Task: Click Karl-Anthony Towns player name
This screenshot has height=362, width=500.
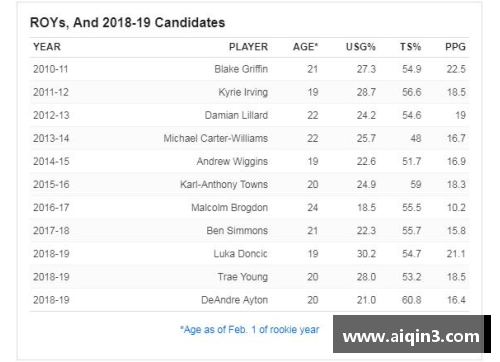Action: point(224,185)
